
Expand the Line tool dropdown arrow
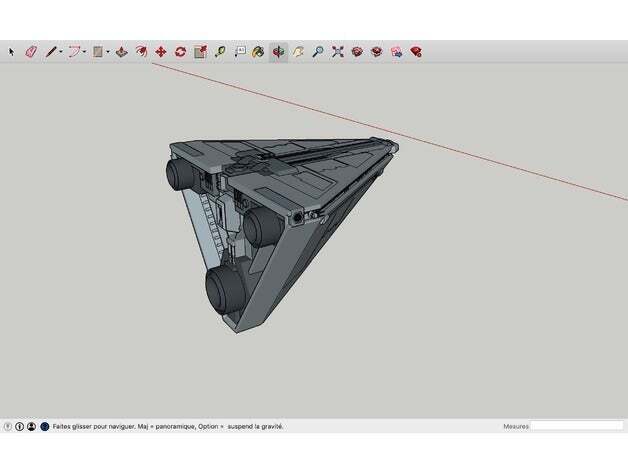coord(61,52)
